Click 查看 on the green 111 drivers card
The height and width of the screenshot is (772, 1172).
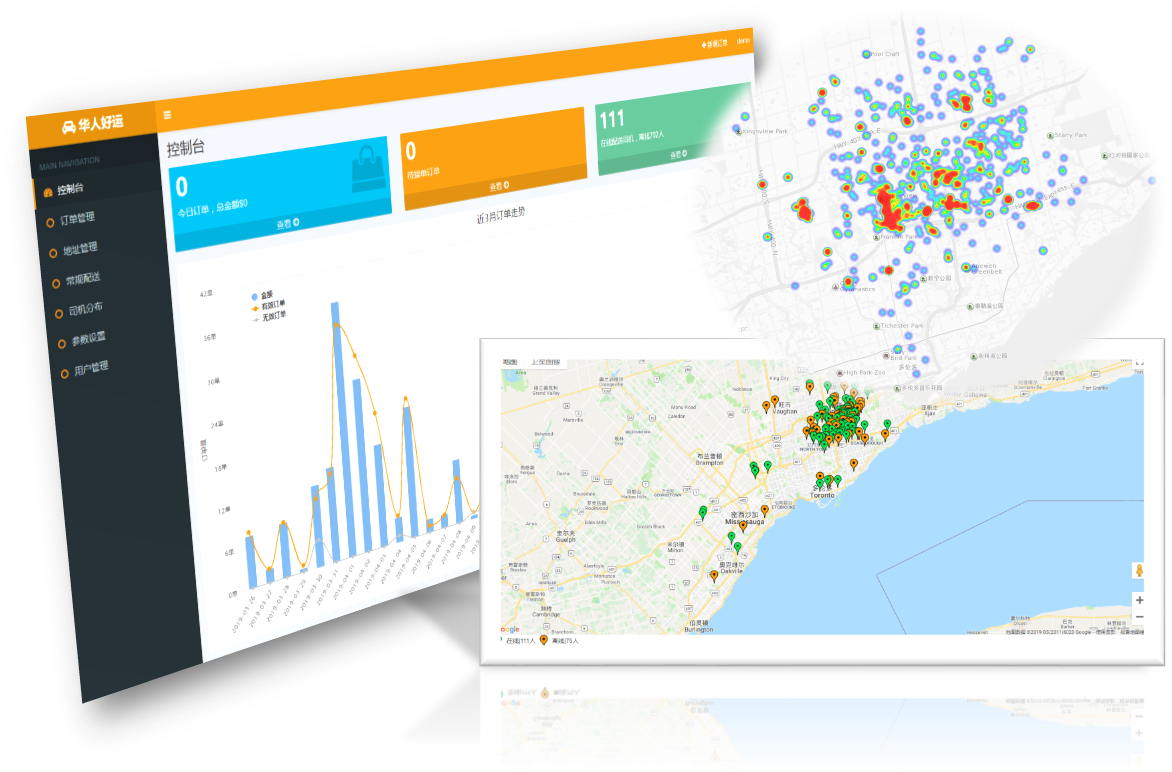coord(678,154)
